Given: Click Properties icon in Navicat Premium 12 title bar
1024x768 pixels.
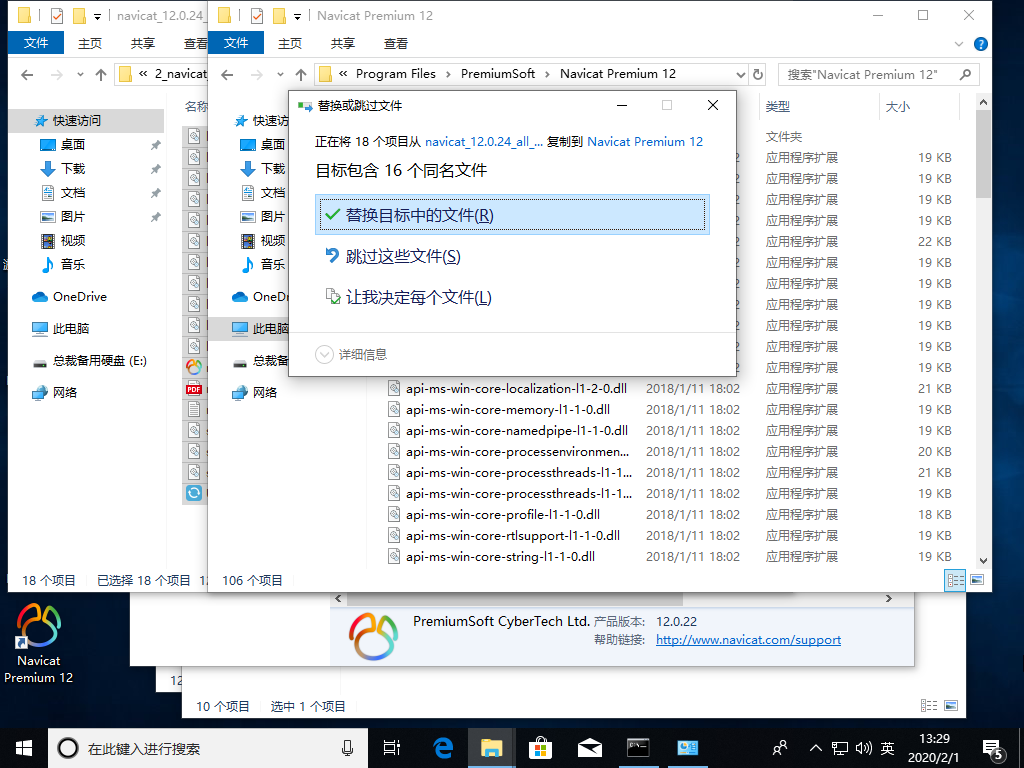Looking at the screenshot, I should point(257,16).
